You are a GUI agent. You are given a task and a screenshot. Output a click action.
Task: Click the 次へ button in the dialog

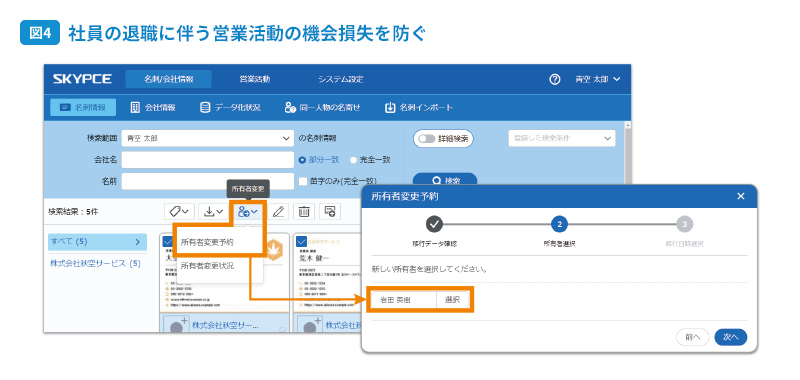pyautogui.click(x=731, y=337)
